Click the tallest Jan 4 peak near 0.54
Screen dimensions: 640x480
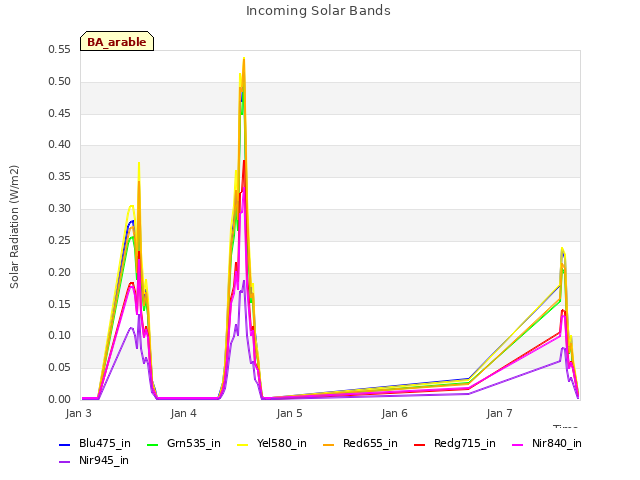pyautogui.click(x=244, y=59)
